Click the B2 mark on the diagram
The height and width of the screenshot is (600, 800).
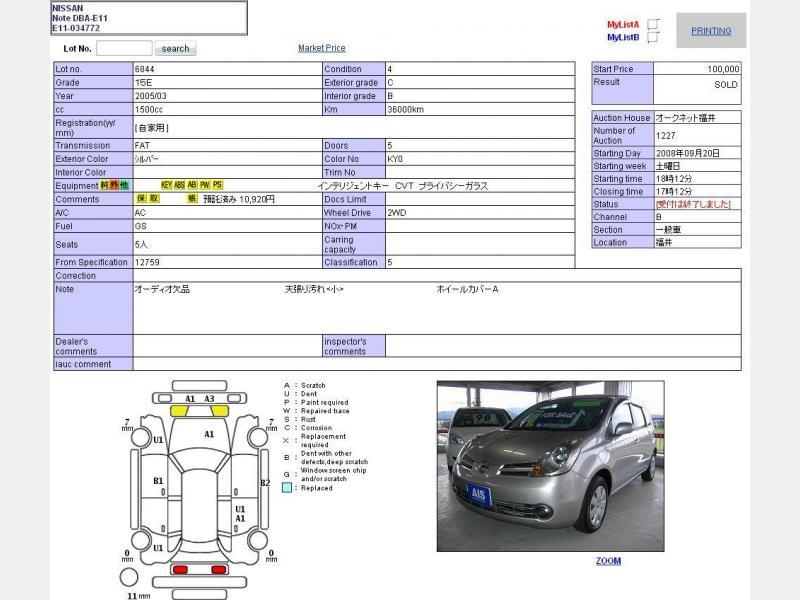coord(265,483)
